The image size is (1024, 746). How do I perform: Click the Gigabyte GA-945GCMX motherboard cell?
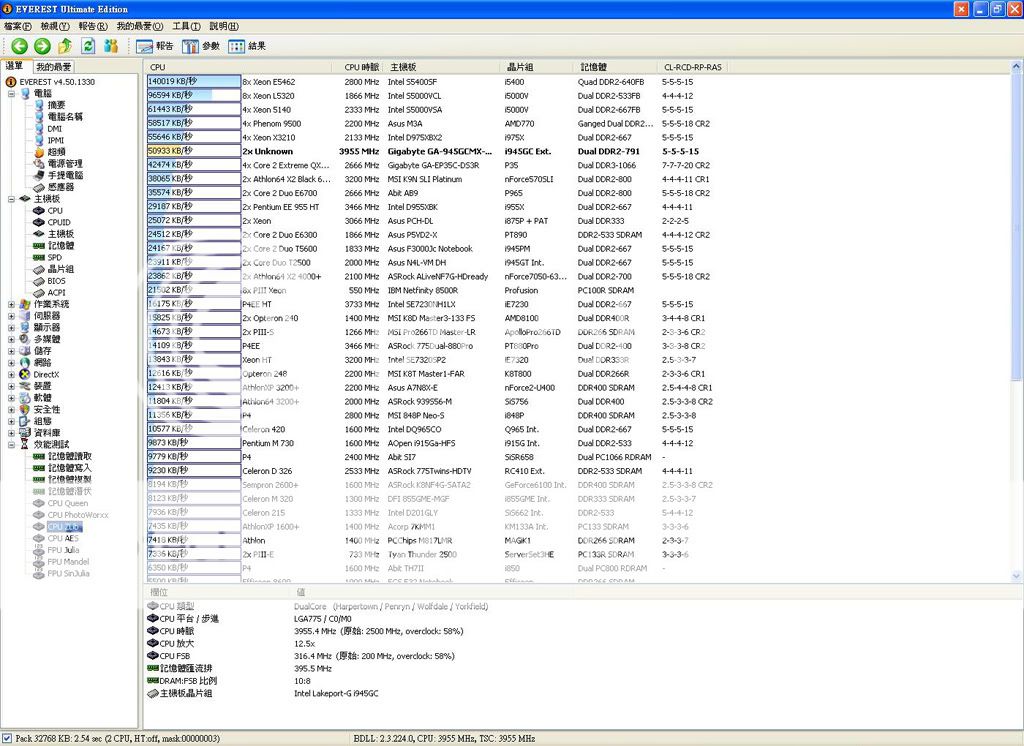point(440,152)
